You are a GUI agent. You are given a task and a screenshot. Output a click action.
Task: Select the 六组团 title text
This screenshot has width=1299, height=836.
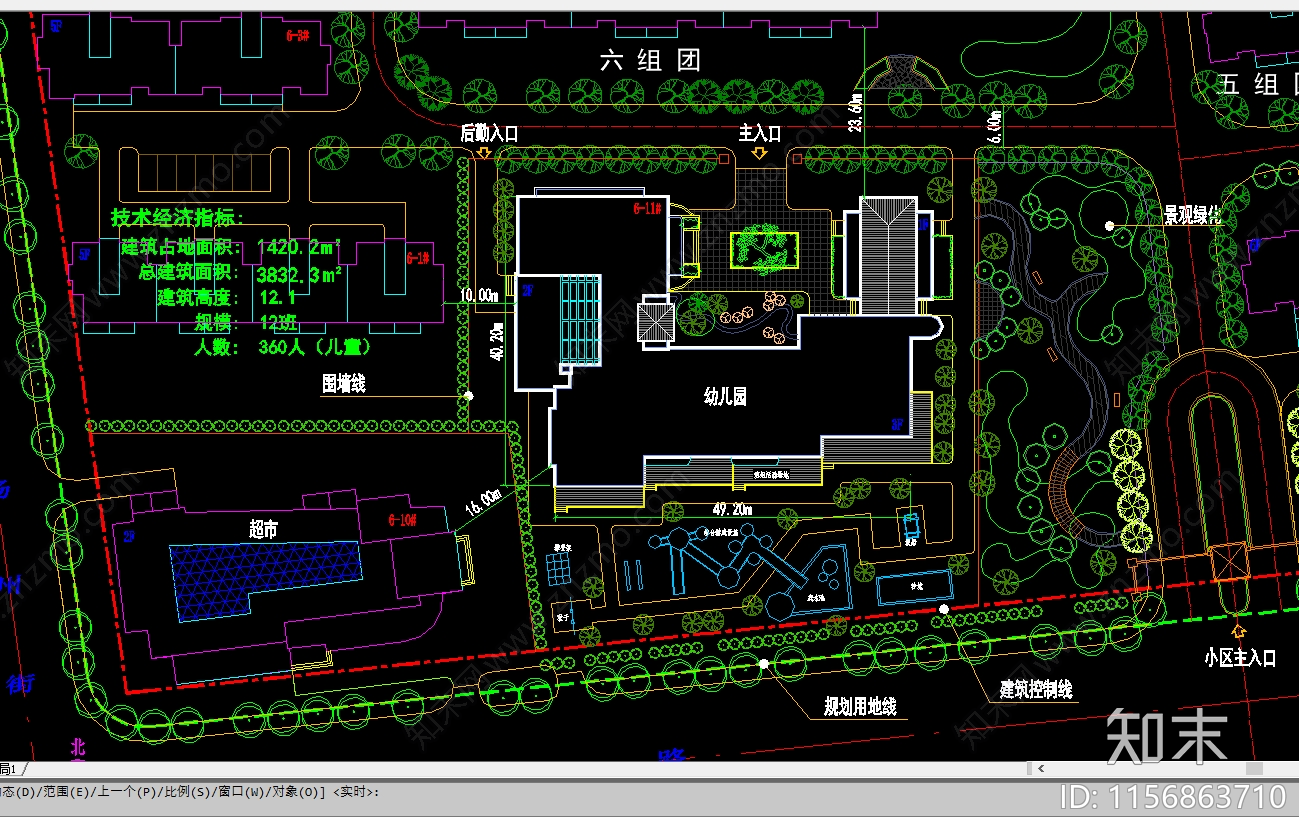[x=650, y=61]
